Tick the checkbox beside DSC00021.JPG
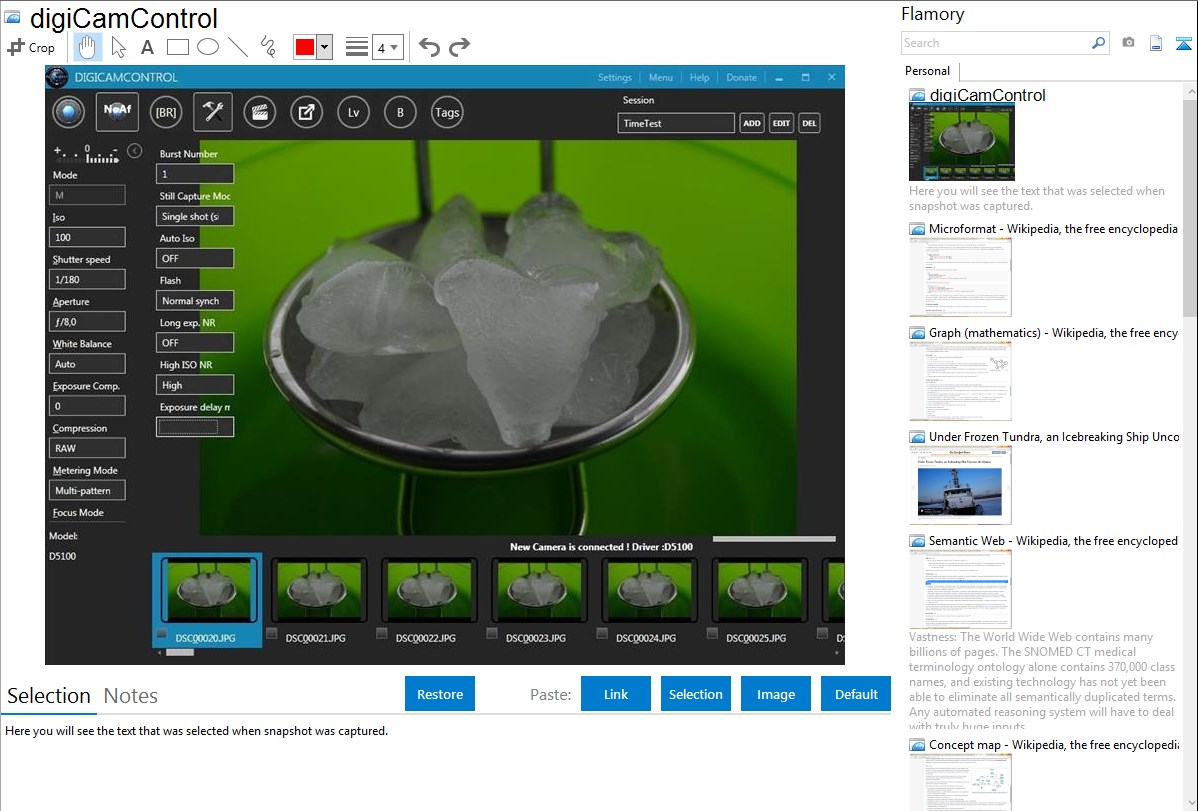The height and width of the screenshot is (811, 1198). point(272,634)
